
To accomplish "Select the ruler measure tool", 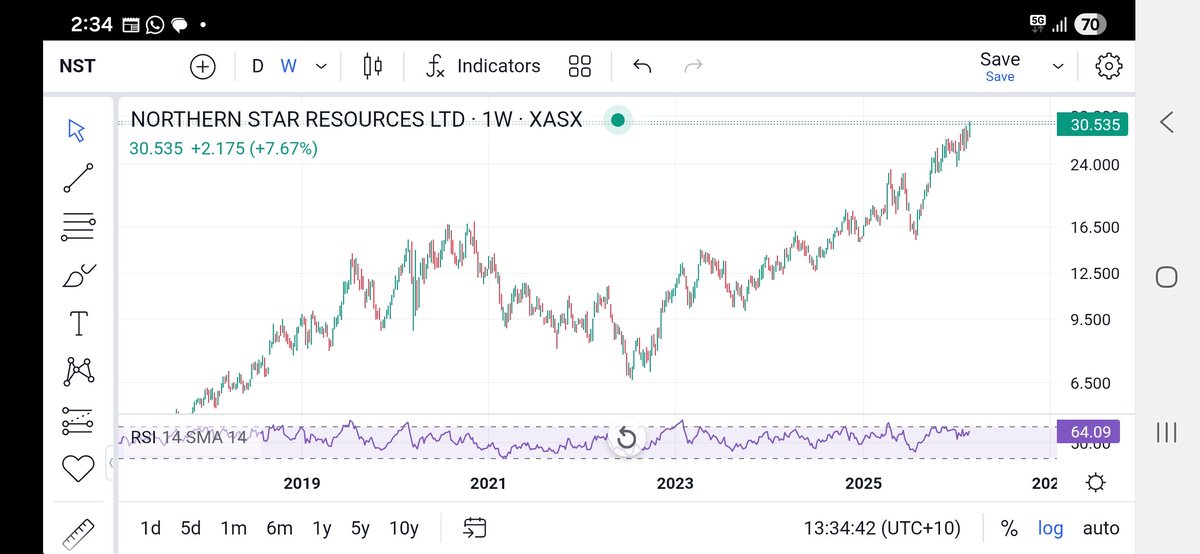I will [x=78, y=532].
